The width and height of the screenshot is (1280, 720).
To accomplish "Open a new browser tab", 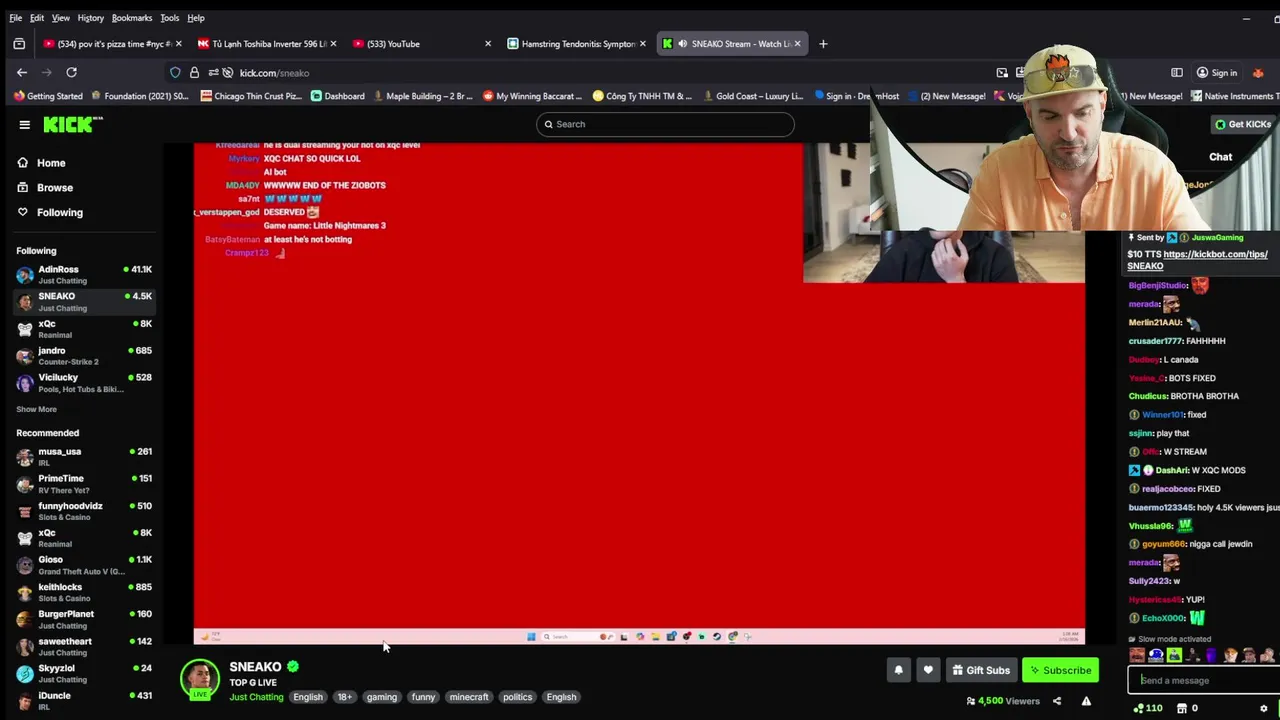I will click(823, 44).
